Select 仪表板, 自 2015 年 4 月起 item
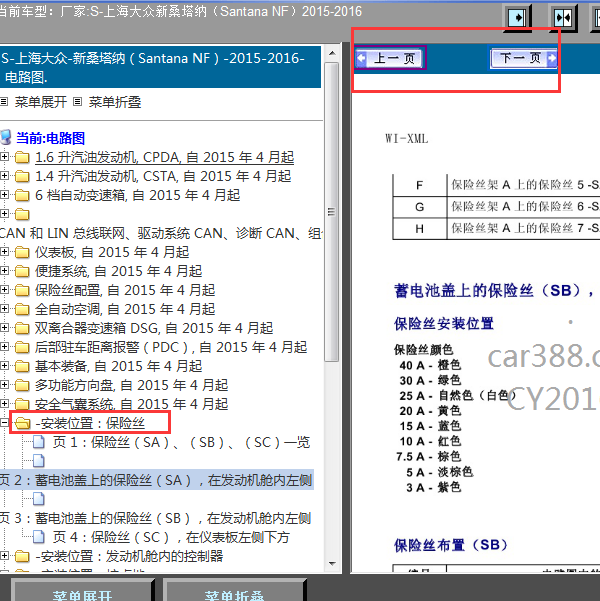The image size is (600, 601). [112, 252]
